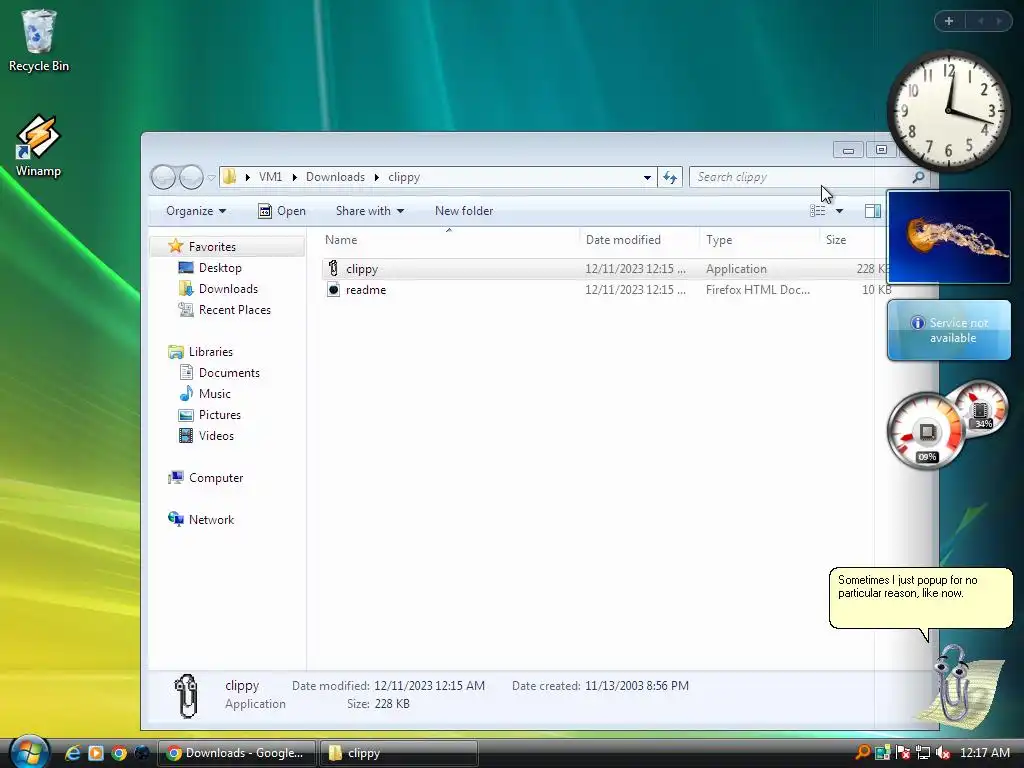Click the search magnifier icon
Image resolution: width=1024 pixels, height=768 pixels.
click(918, 177)
